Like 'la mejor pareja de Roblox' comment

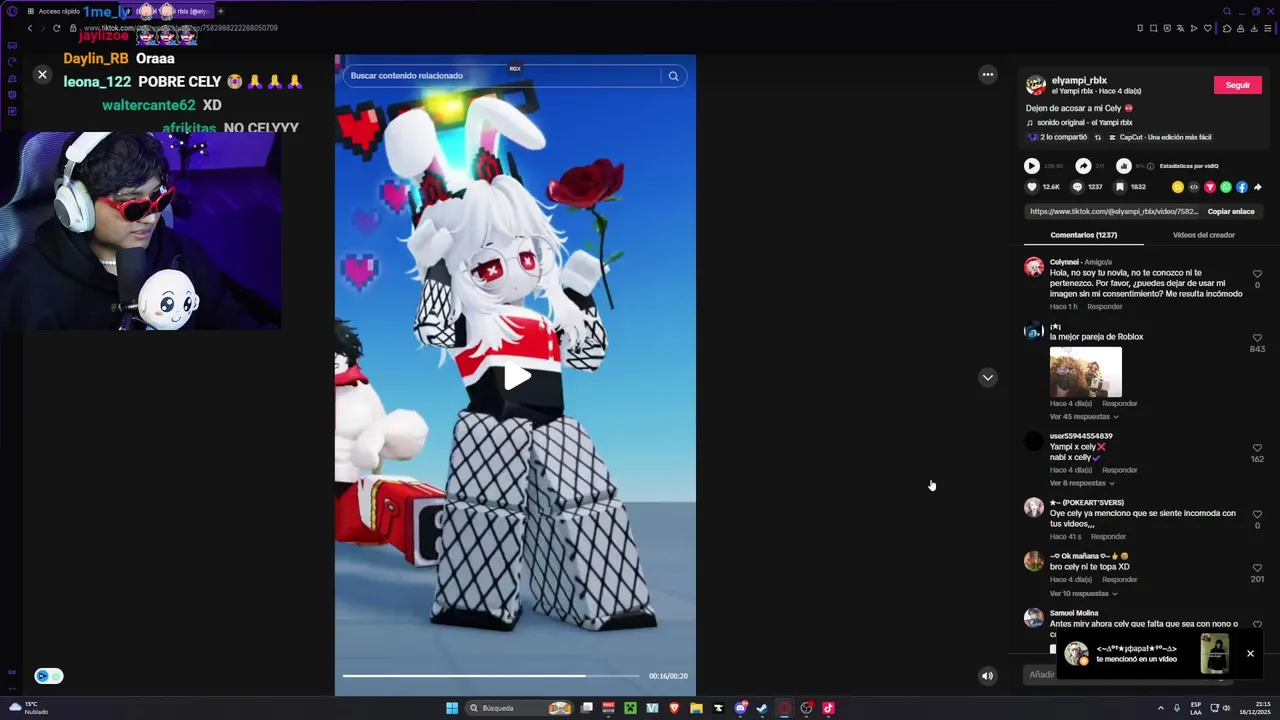click(1257, 338)
